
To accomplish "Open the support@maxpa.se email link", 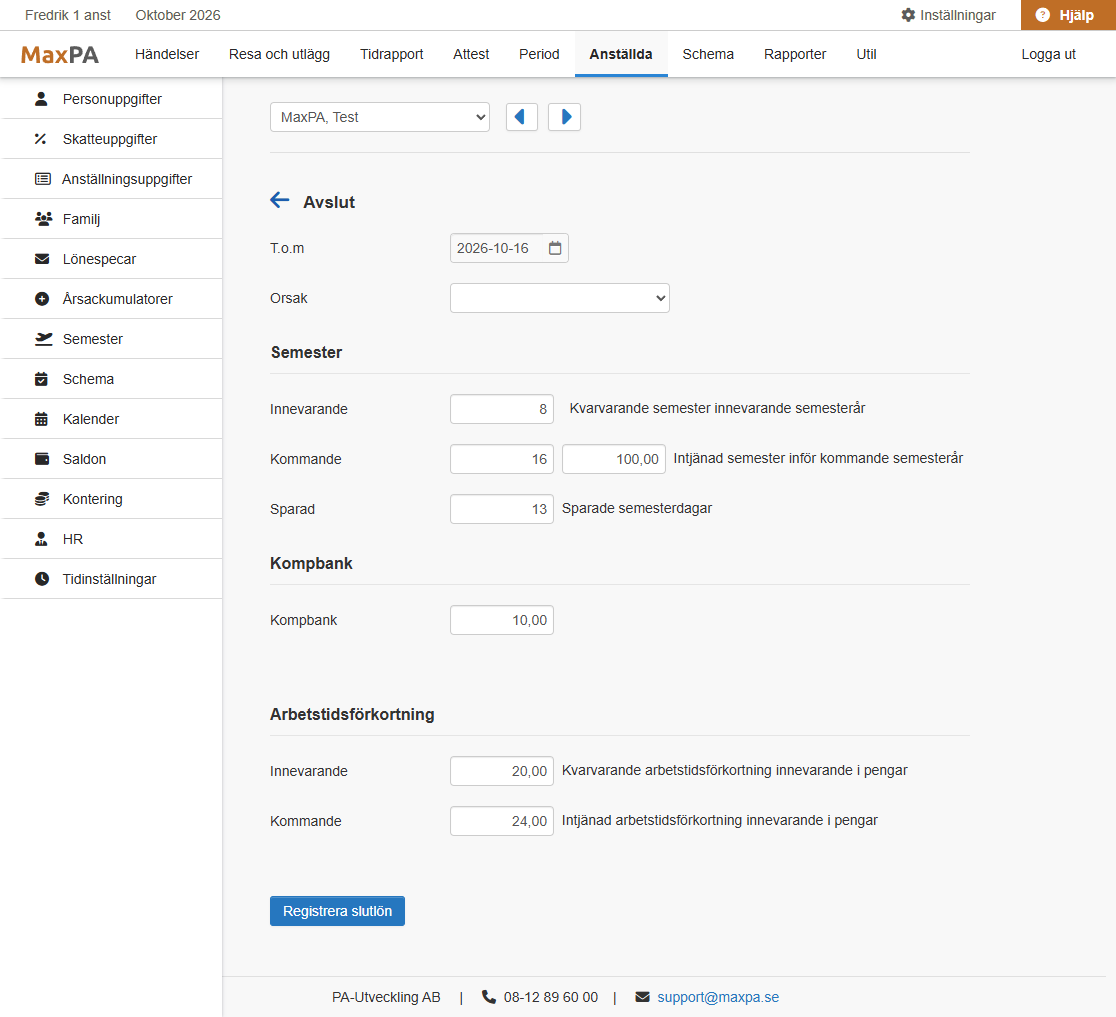I will (718, 997).
